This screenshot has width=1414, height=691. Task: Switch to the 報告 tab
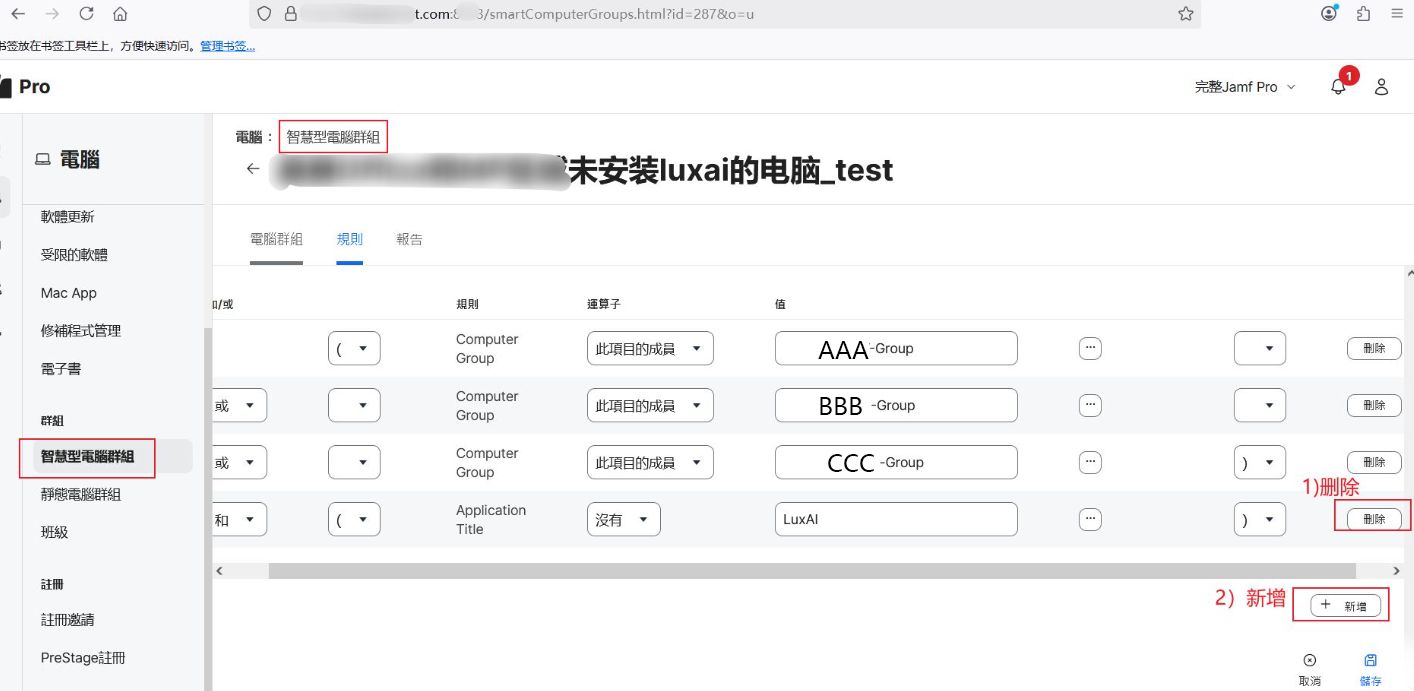pos(409,239)
